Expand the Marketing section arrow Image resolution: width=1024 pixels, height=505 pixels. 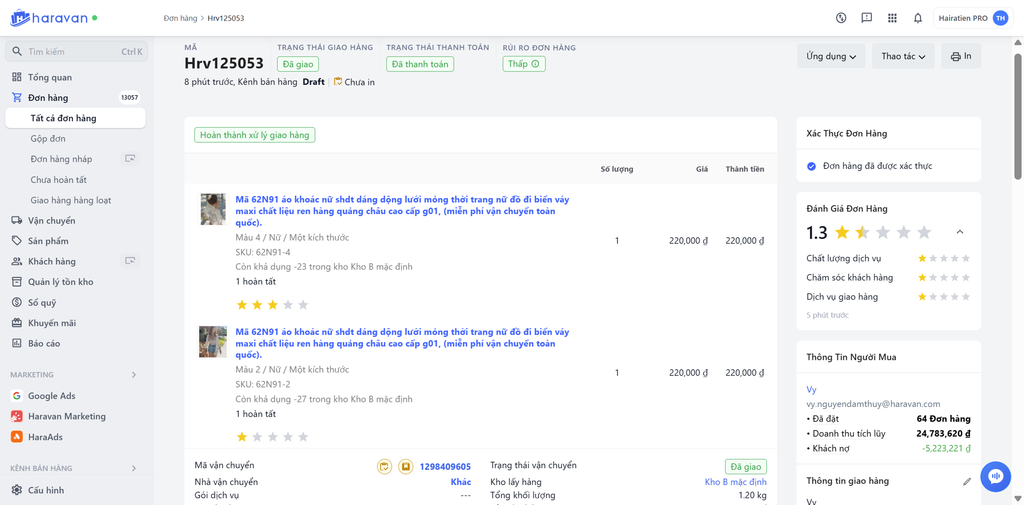coord(134,375)
